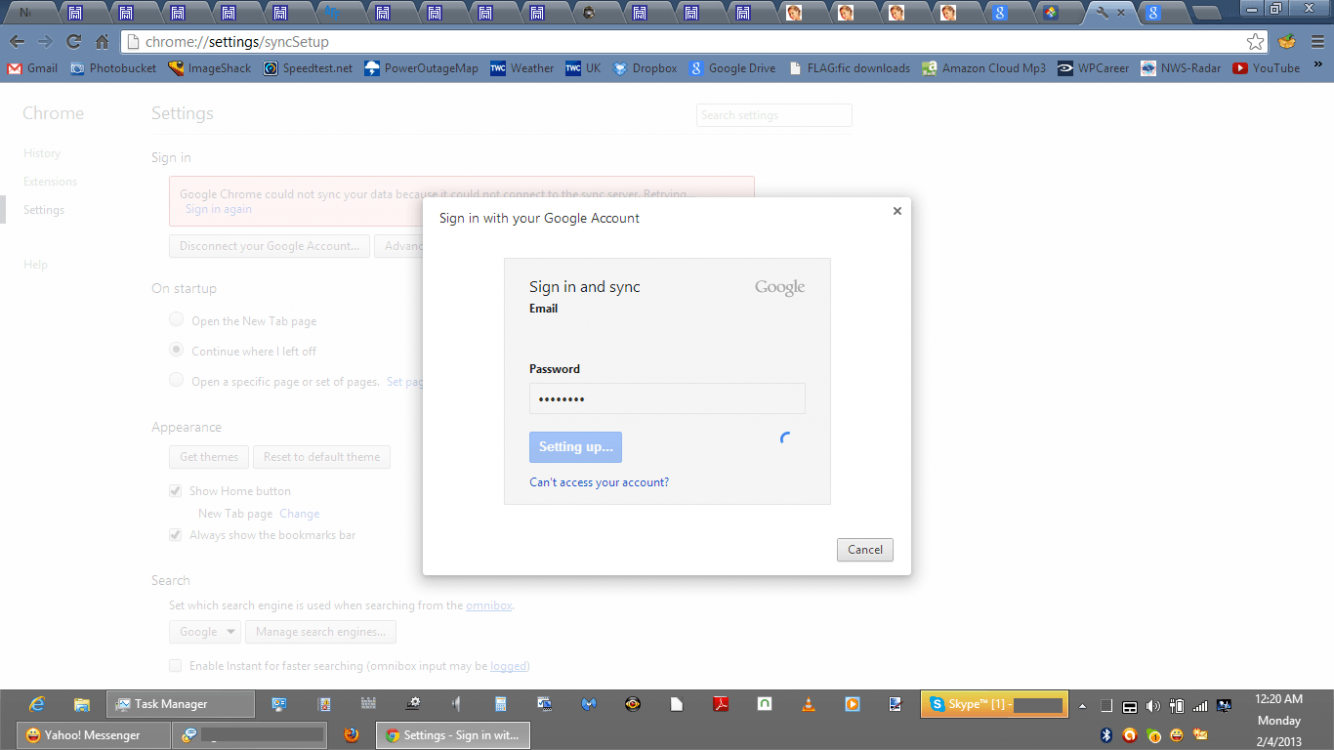
Task: Open Help in the Chrome sidebar
Action: point(35,265)
